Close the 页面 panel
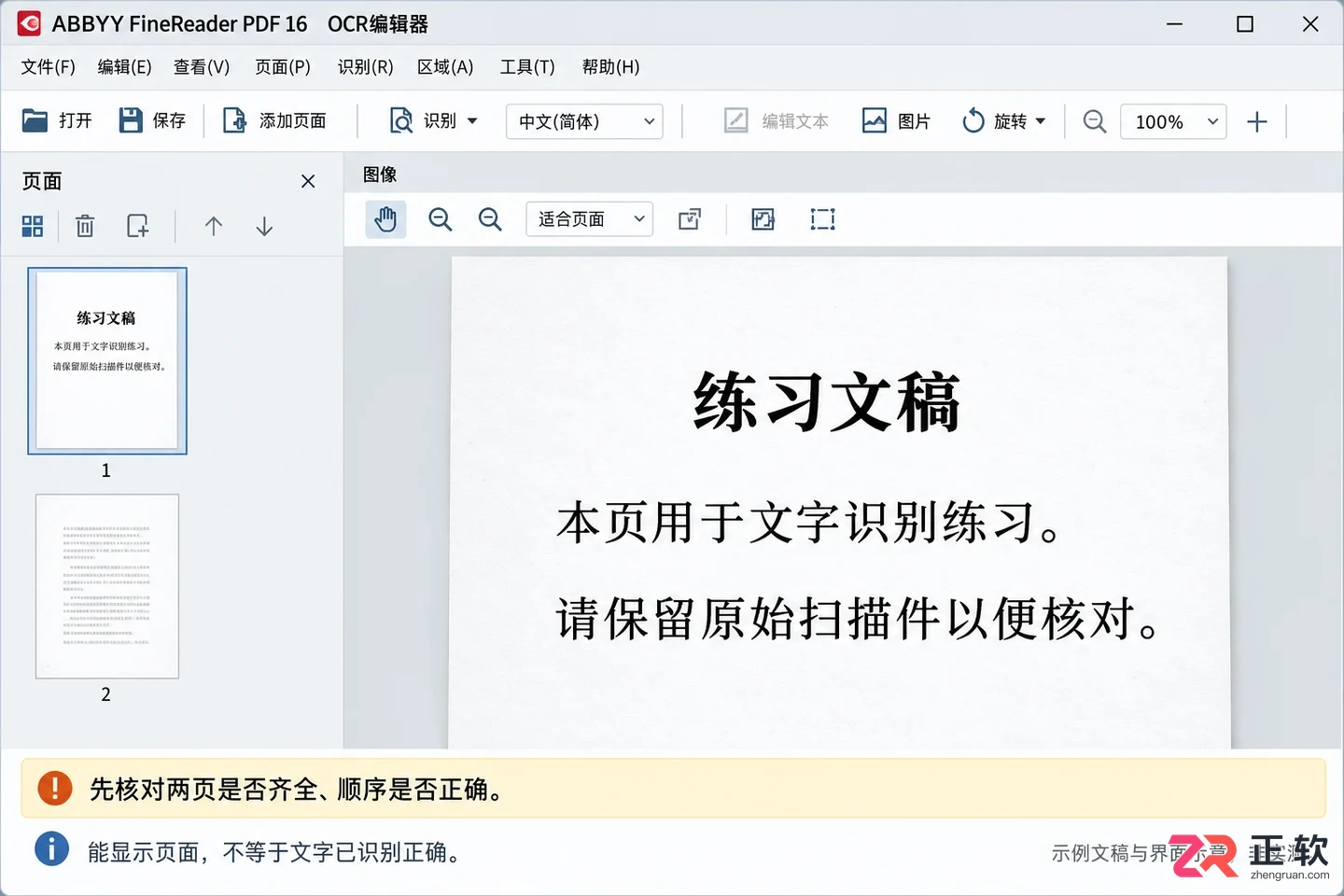The width and height of the screenshot is (1344, 896). tap(308, 181)
